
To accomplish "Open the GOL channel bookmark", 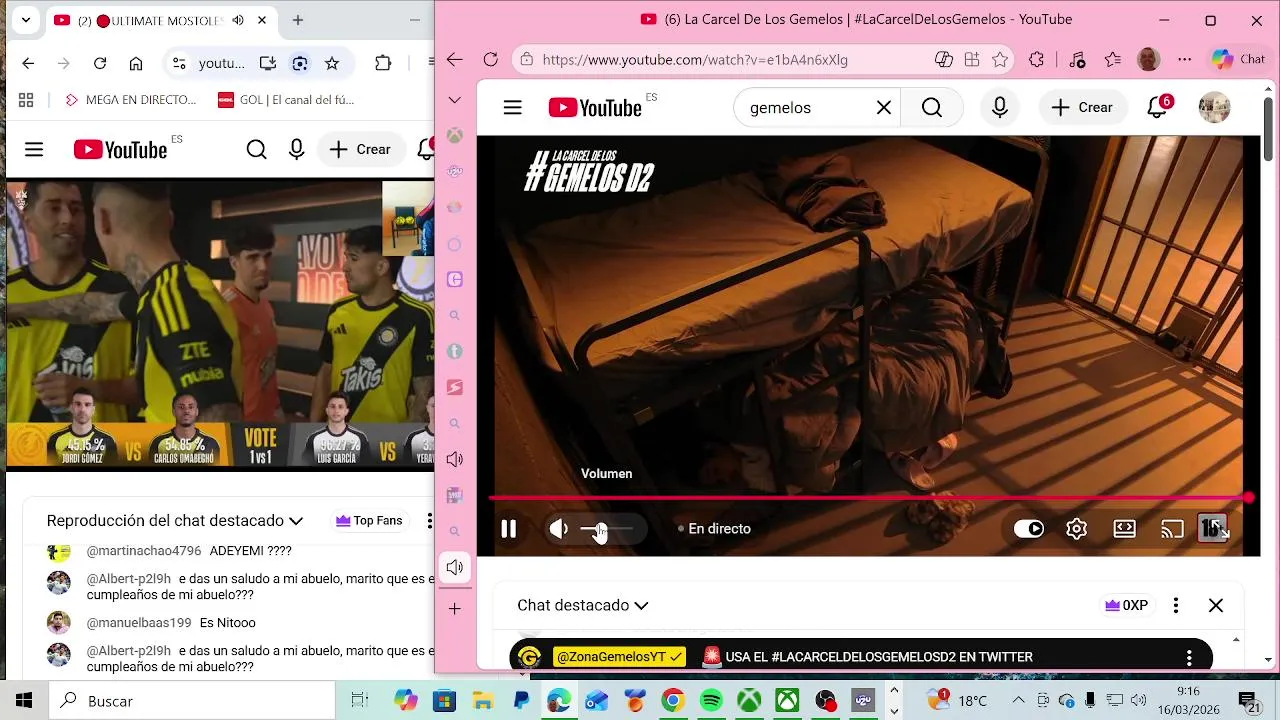I will [x=286, y=100].
